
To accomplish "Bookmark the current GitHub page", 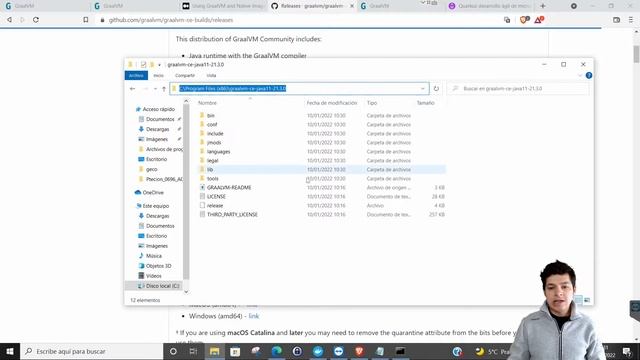I will click(x=86, y=20).
